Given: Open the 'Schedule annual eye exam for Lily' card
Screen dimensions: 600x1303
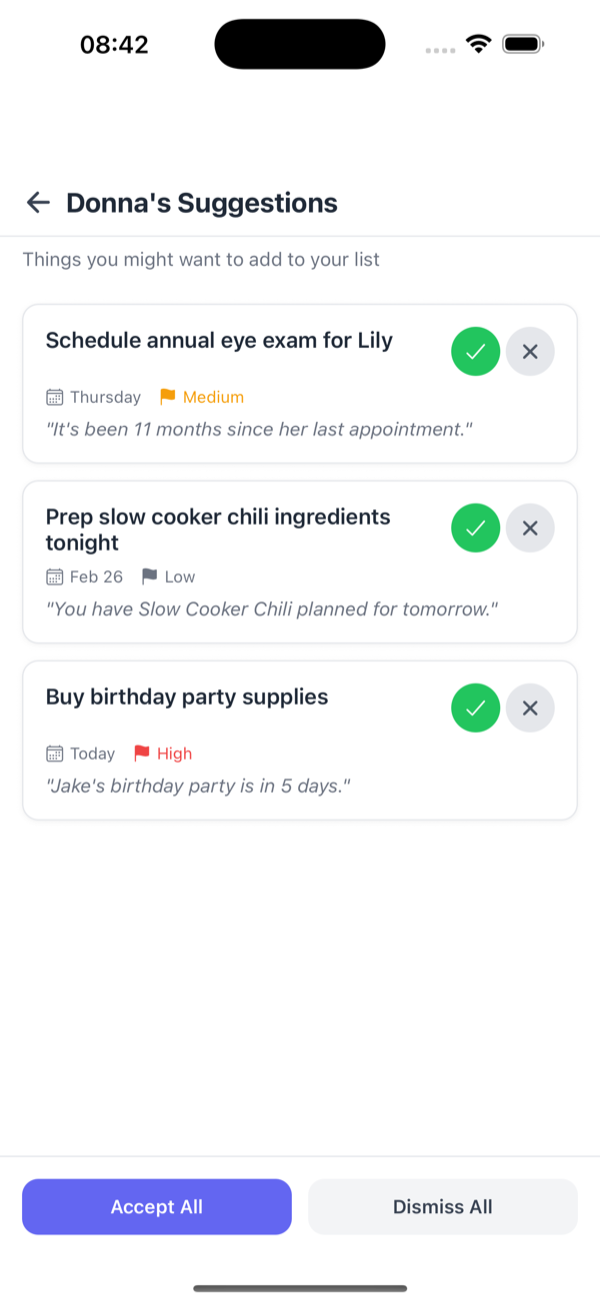Looking at the screenshot, I should click(x=219, y=340).
